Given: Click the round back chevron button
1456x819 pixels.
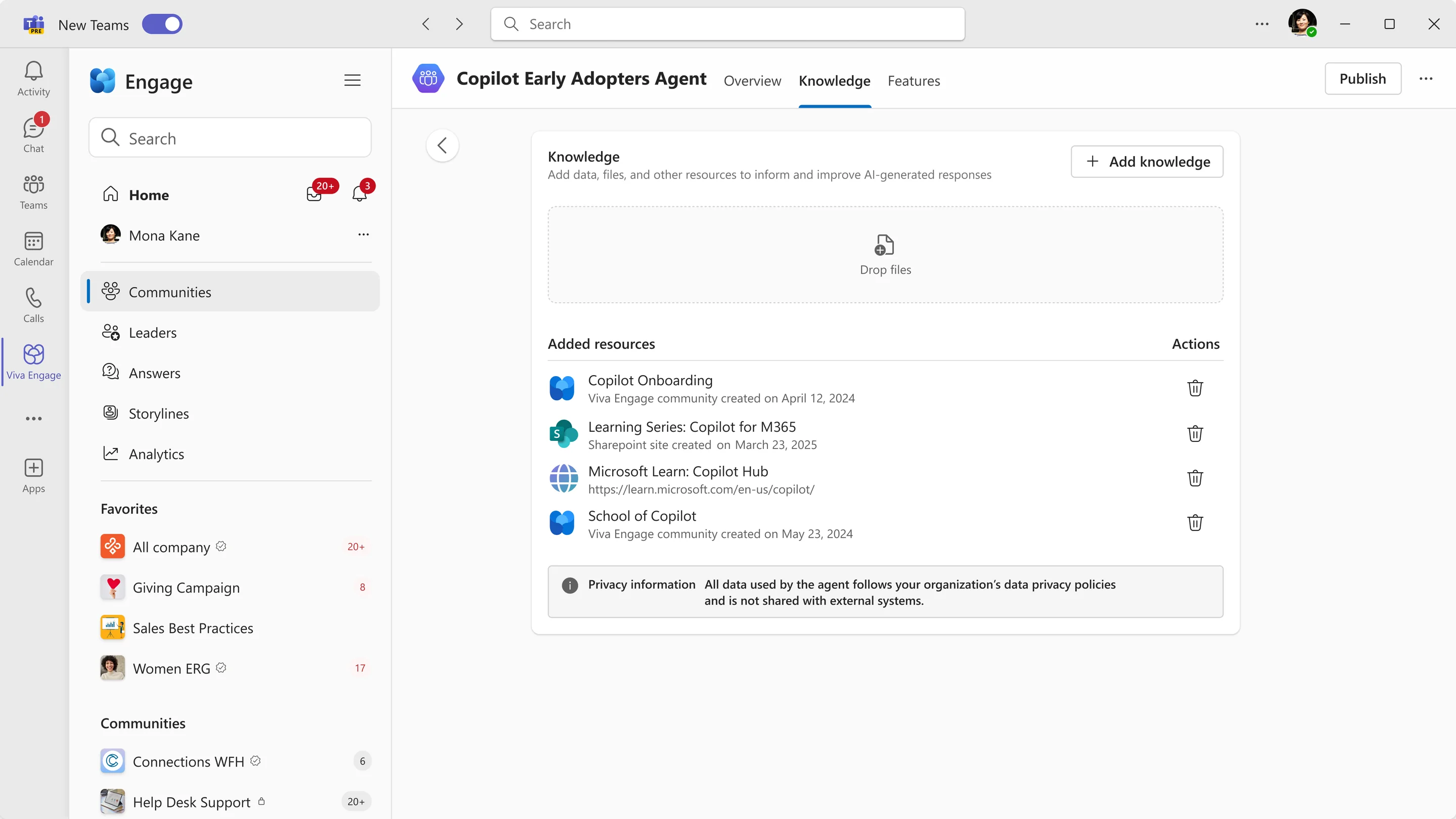Looking at the screenshot, I should point(442,145).
